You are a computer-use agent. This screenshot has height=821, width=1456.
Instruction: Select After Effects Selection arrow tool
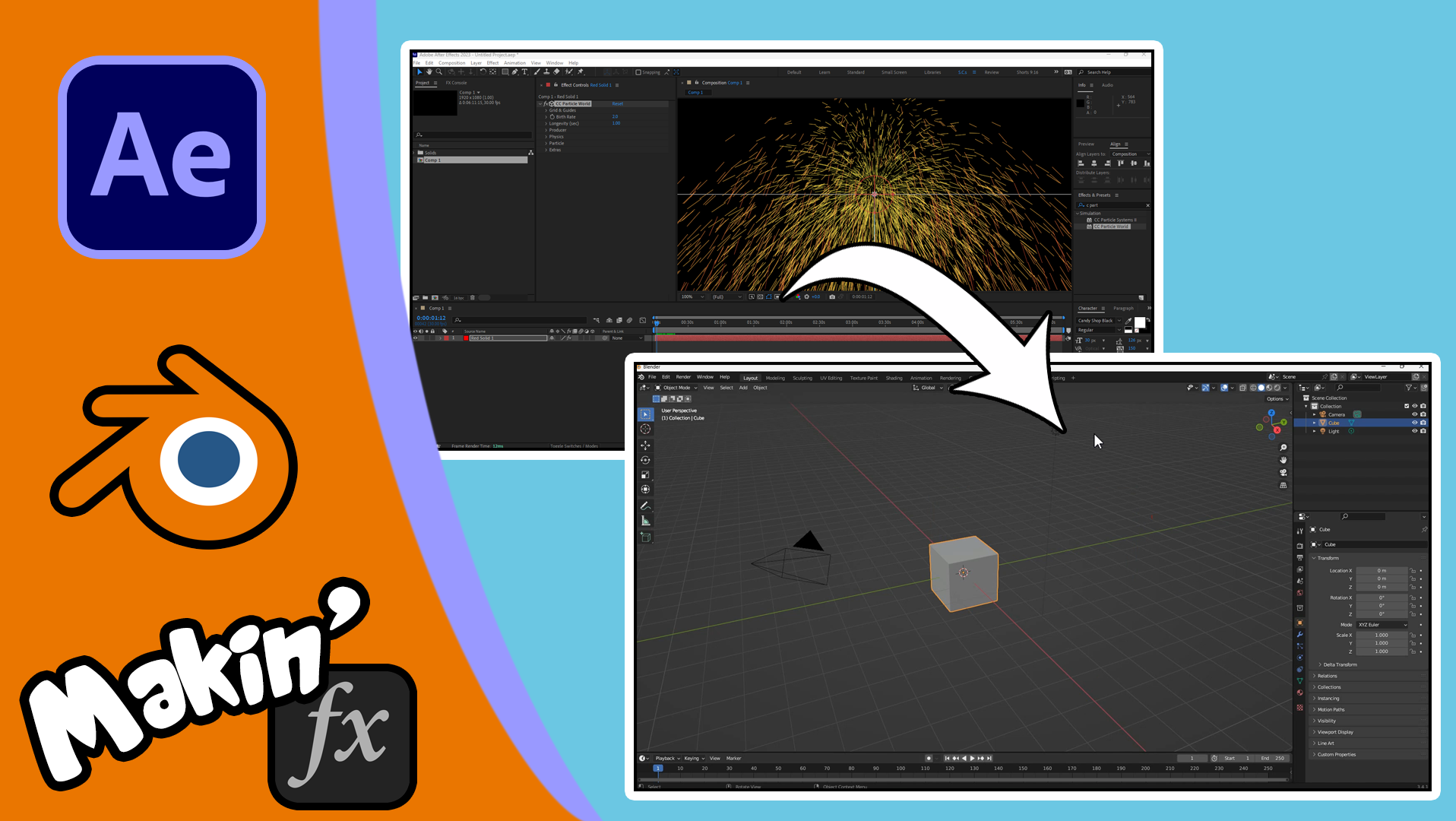419,72
